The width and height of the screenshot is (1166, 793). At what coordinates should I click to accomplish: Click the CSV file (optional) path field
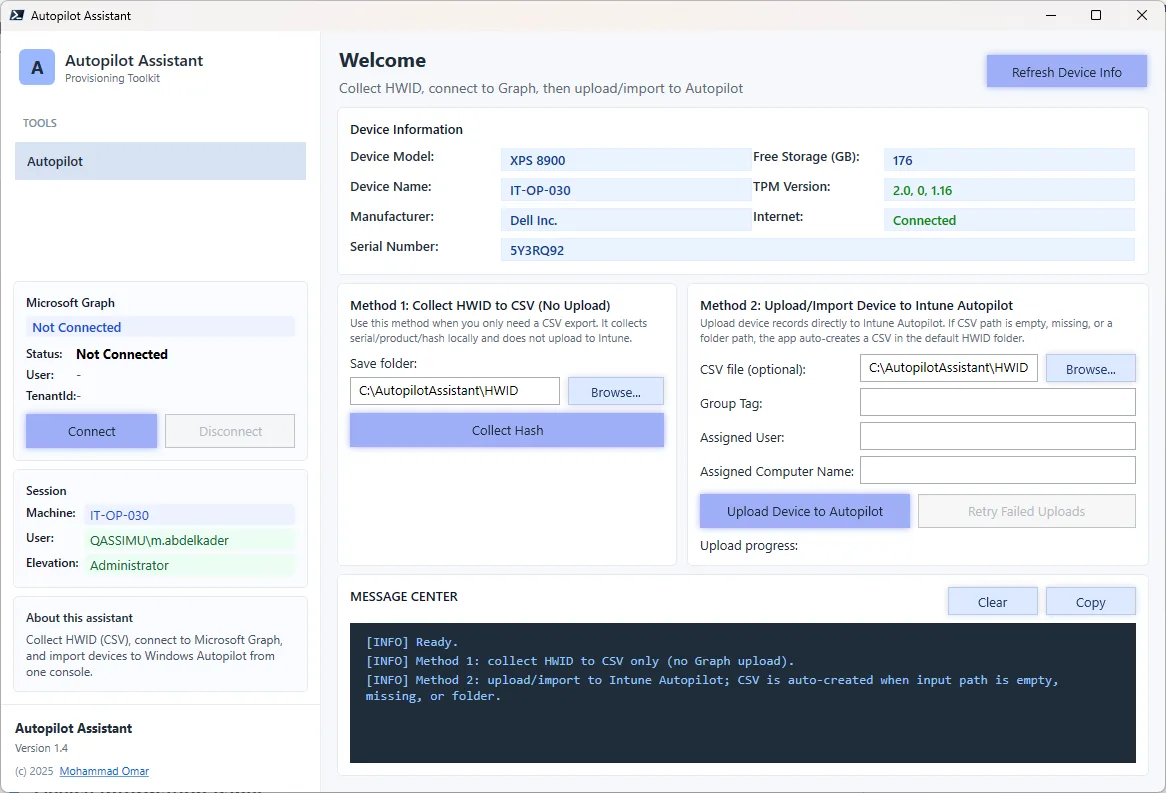[x=949, y=368]
